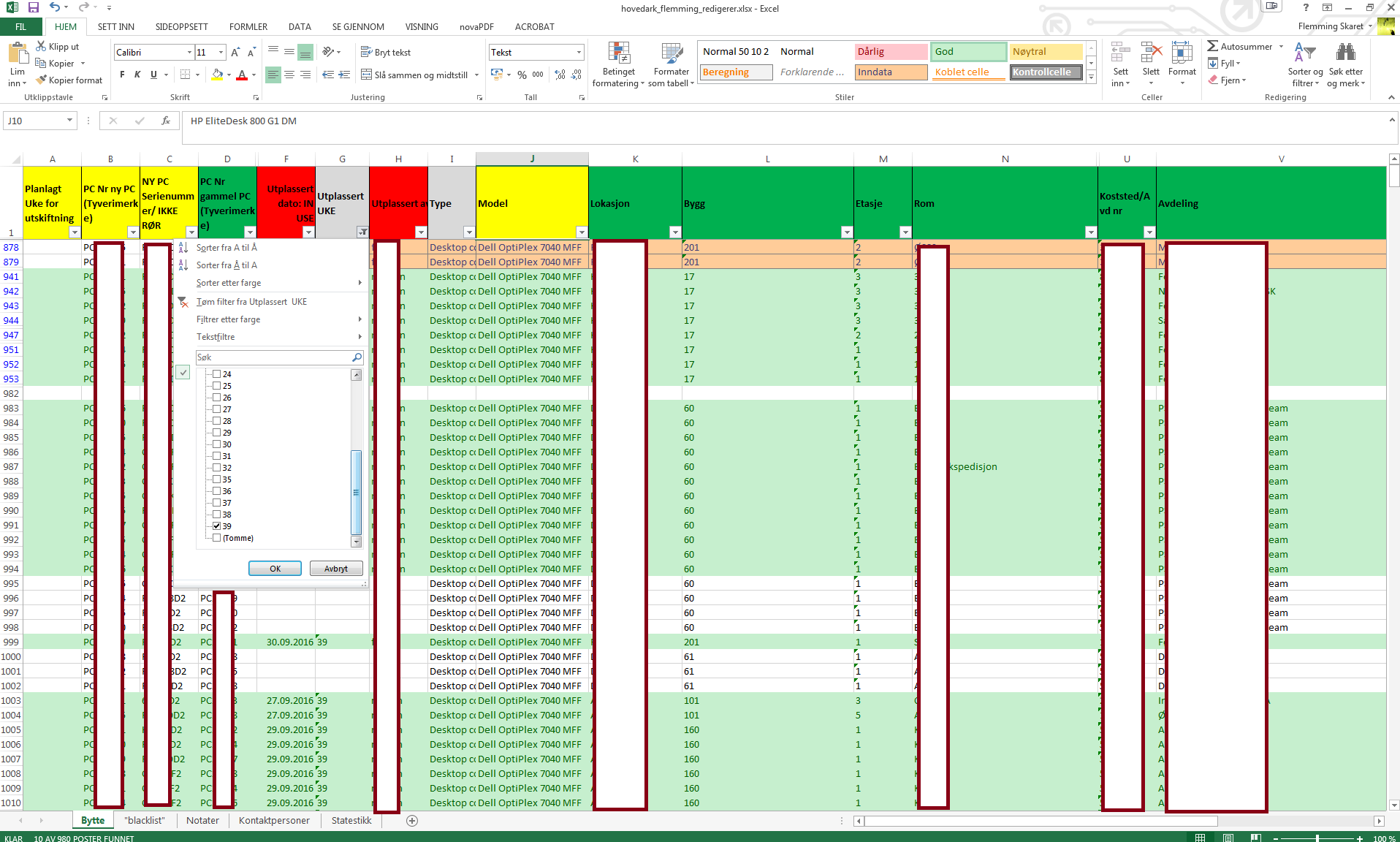Click the zoom slider at the bottom right
This screenshot has height=842, width=1400.
pyautogui.click(x=1317, y=838)
